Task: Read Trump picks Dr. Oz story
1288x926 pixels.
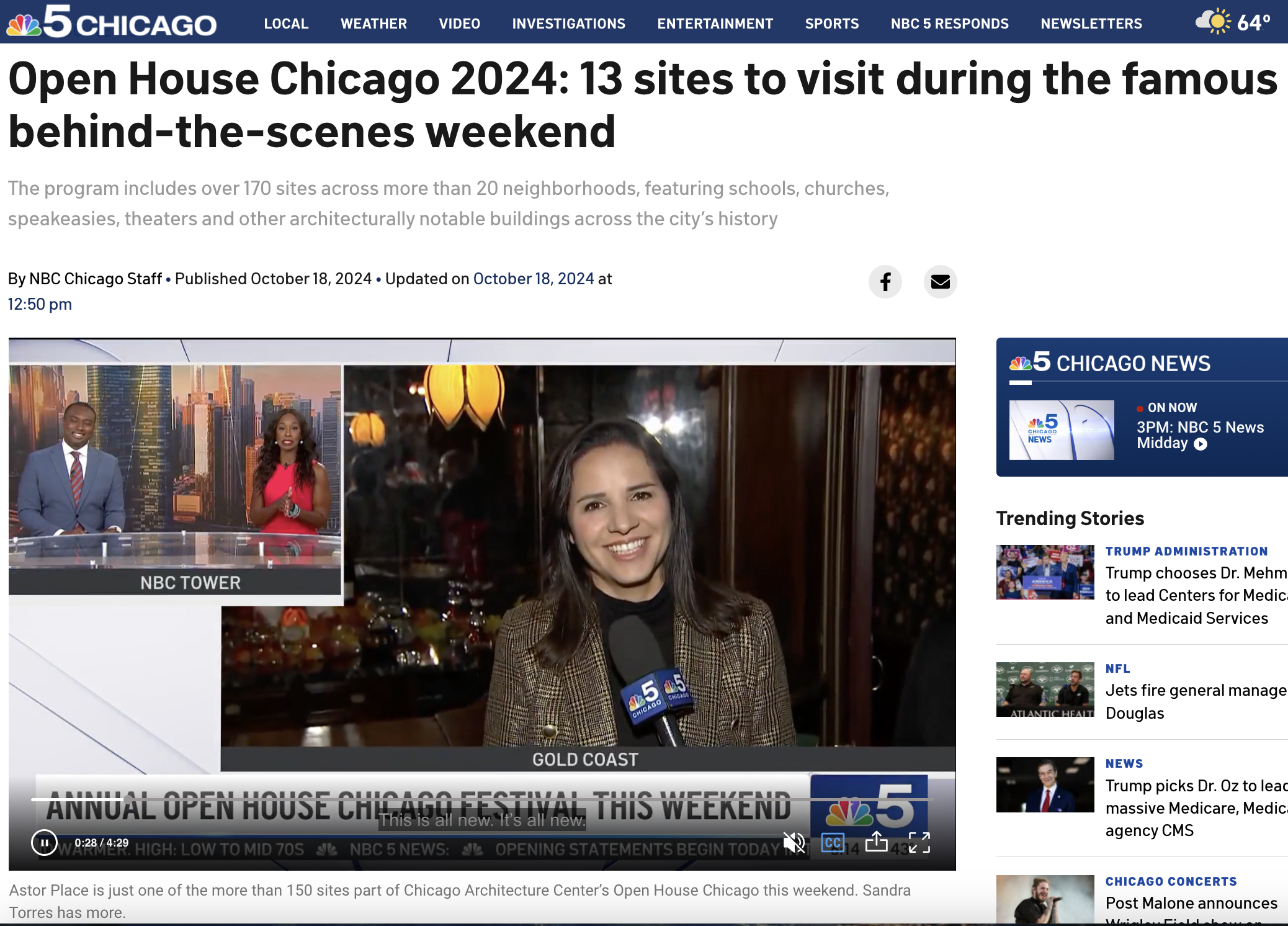Action: click(1197, 807)
